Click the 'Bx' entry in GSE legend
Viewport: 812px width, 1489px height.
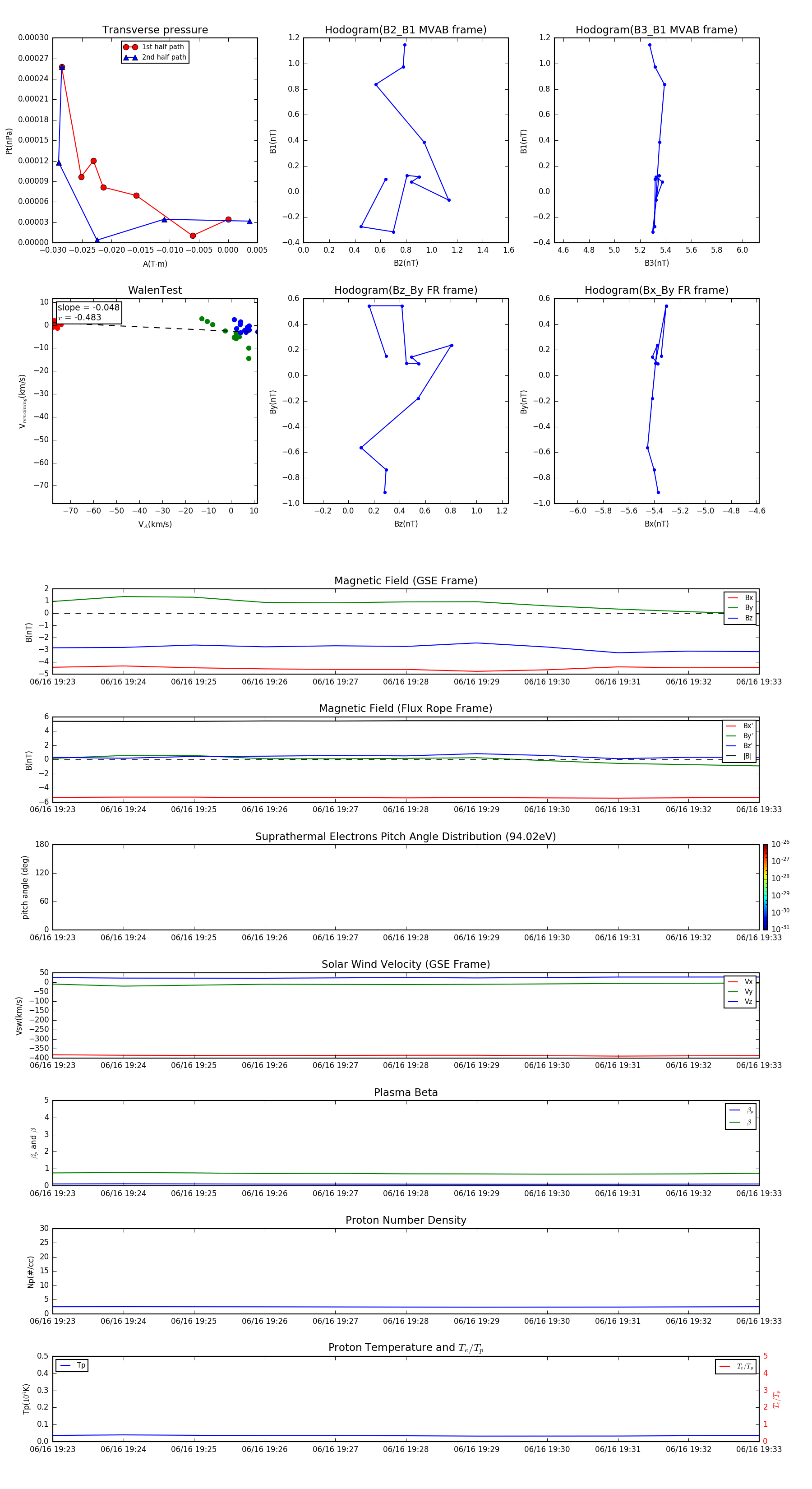click(x=740, y=598)
